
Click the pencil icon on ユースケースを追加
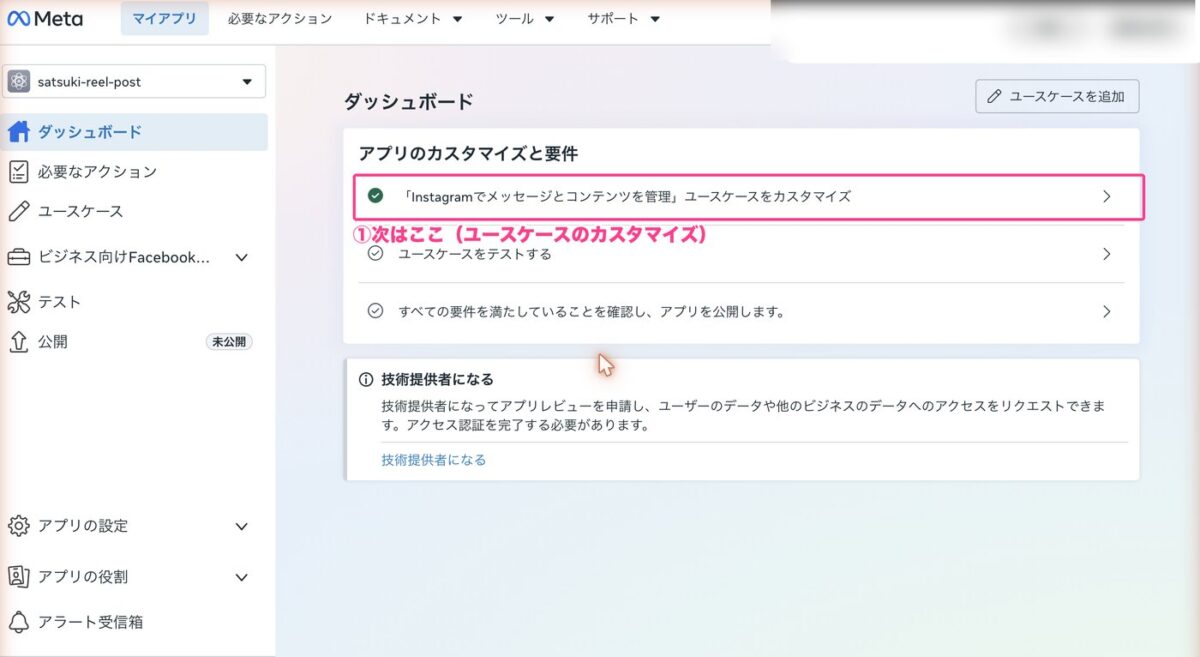pos(994,97)
